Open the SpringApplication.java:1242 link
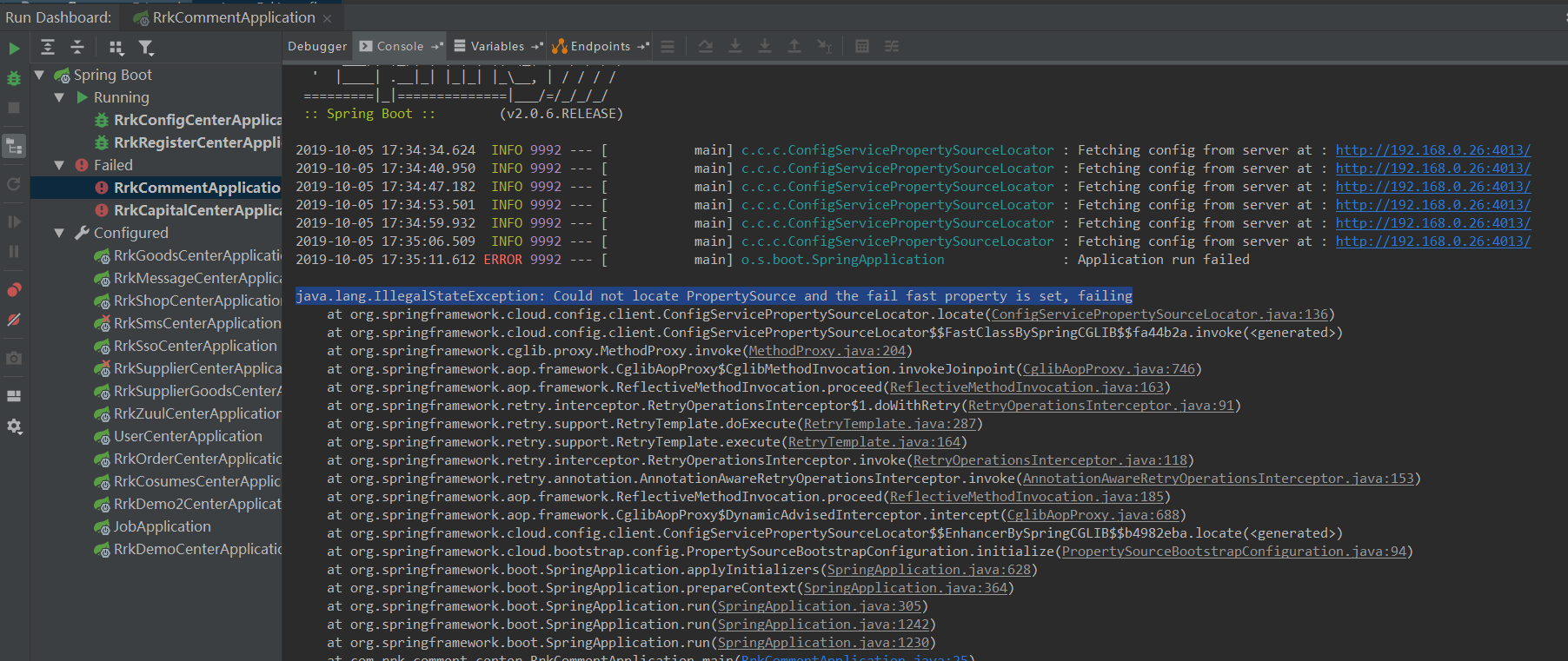Image resolution: width=1568 pixels, height=661 pixels. 823,625
